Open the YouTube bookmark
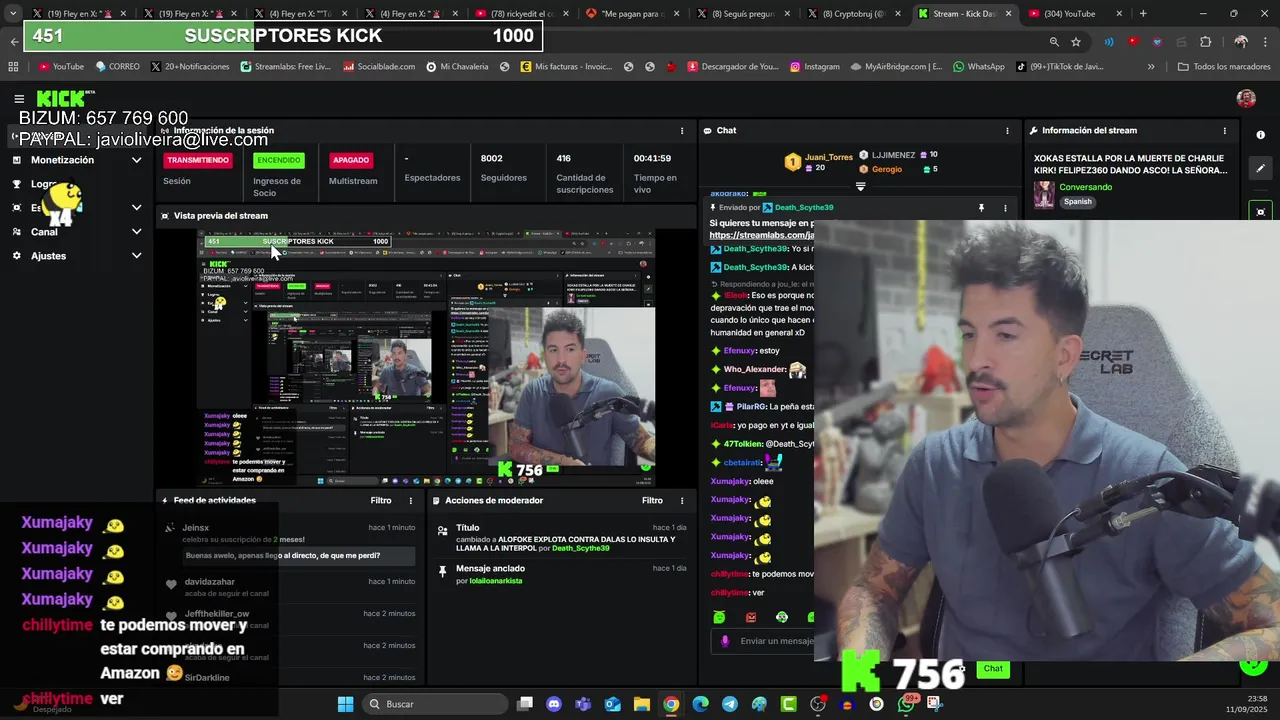1280x720 pixels. (61, 67)
